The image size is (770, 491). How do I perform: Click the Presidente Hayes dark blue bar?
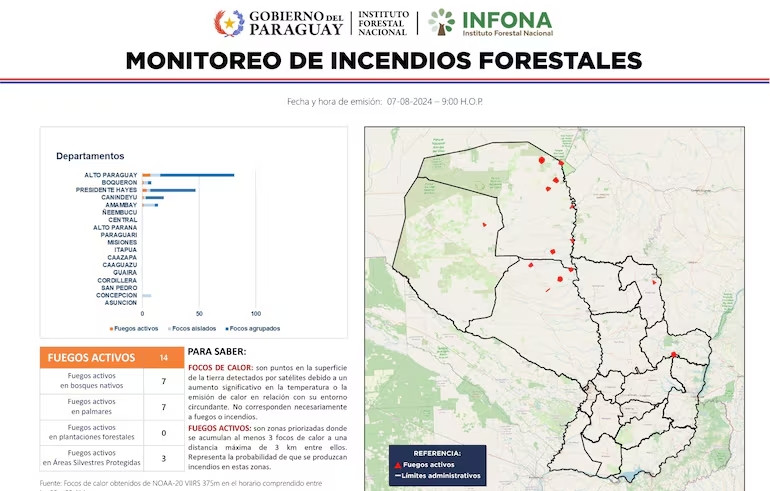172,190
